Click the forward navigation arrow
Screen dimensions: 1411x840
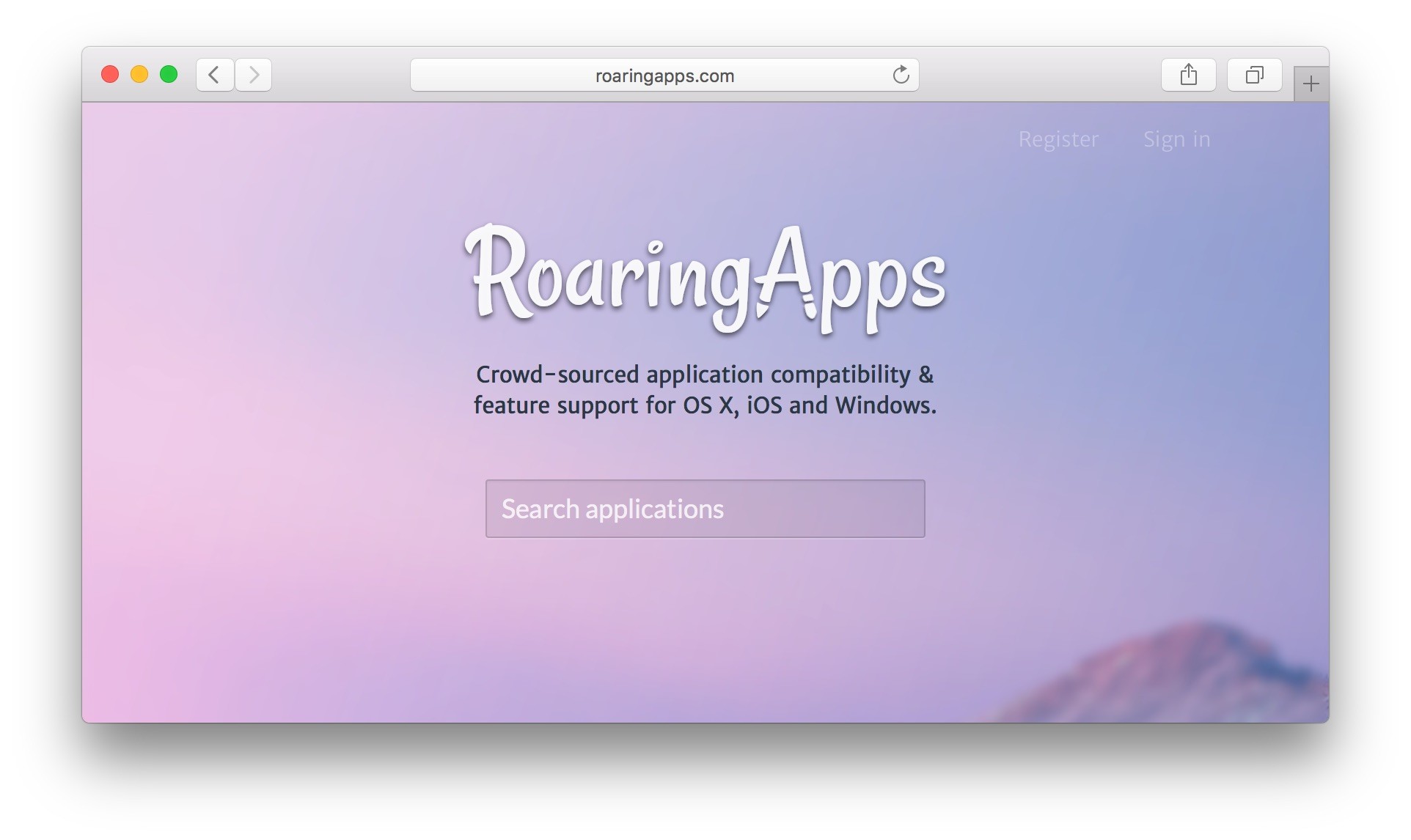[x=254, y=75]
